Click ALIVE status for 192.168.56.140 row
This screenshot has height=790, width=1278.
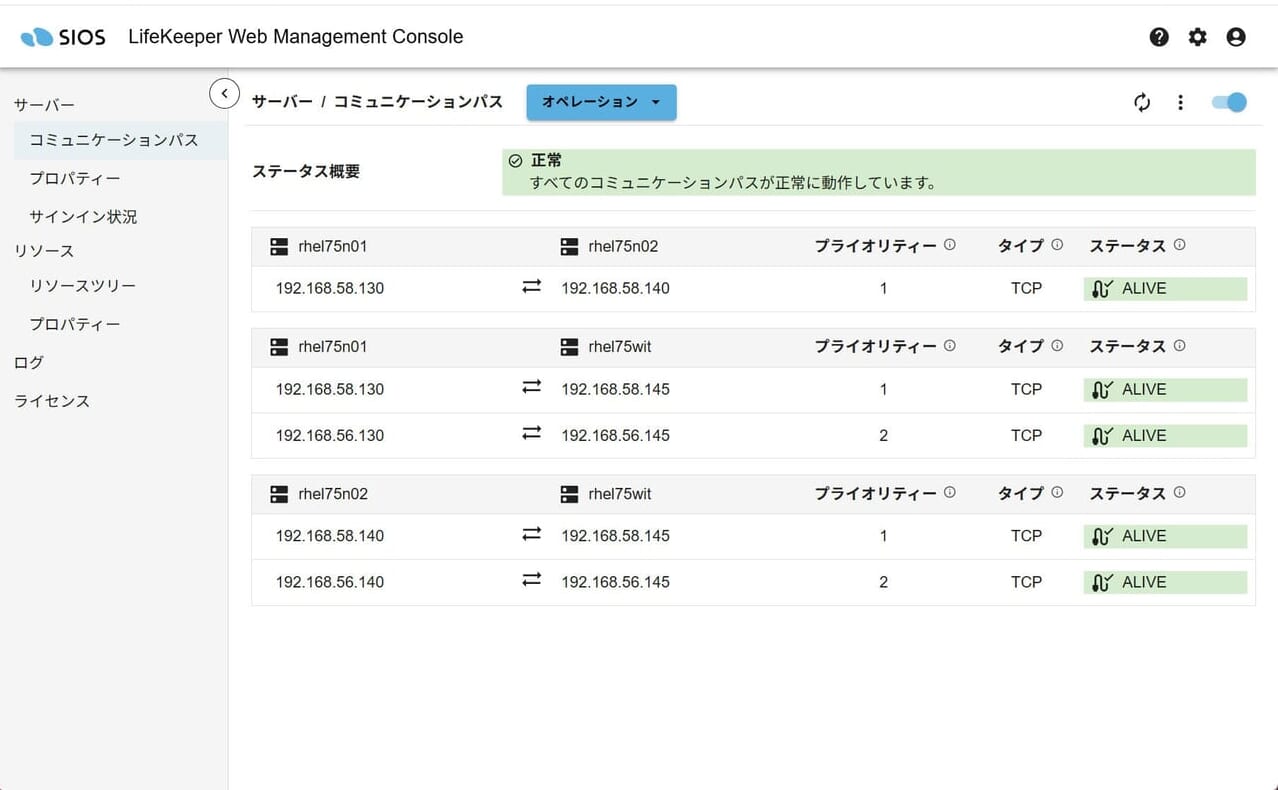click(1165, 583)
